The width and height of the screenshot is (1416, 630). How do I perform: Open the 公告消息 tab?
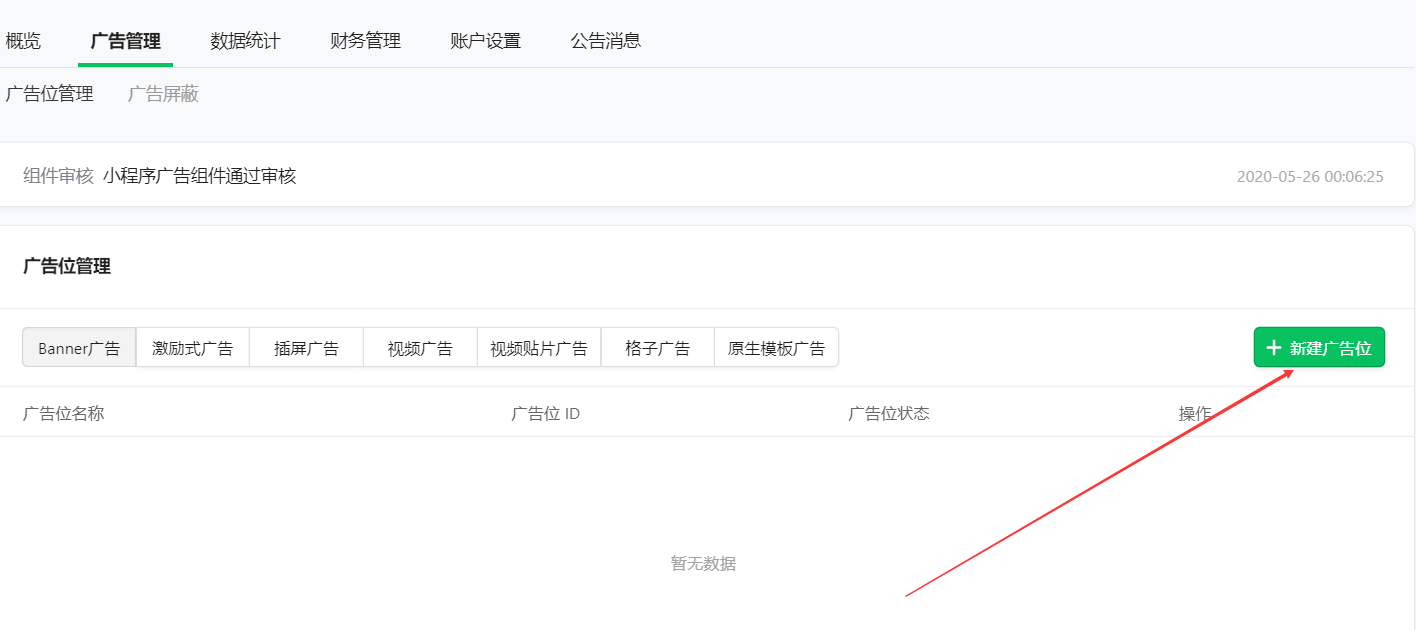point(605,41)
